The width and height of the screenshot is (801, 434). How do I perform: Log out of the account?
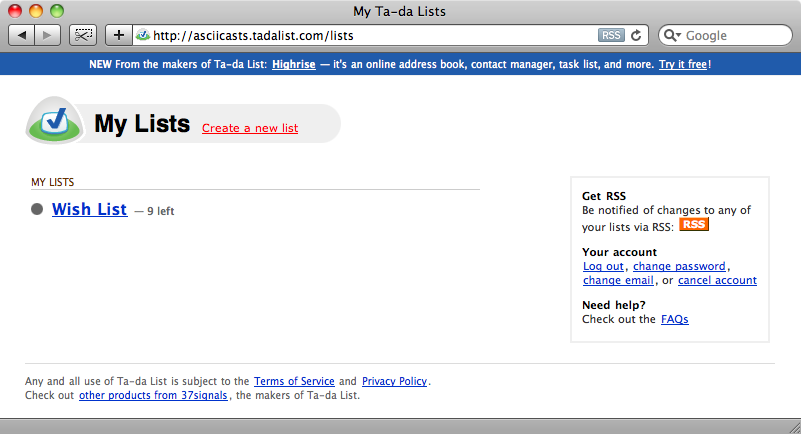[x=603, y=267]
